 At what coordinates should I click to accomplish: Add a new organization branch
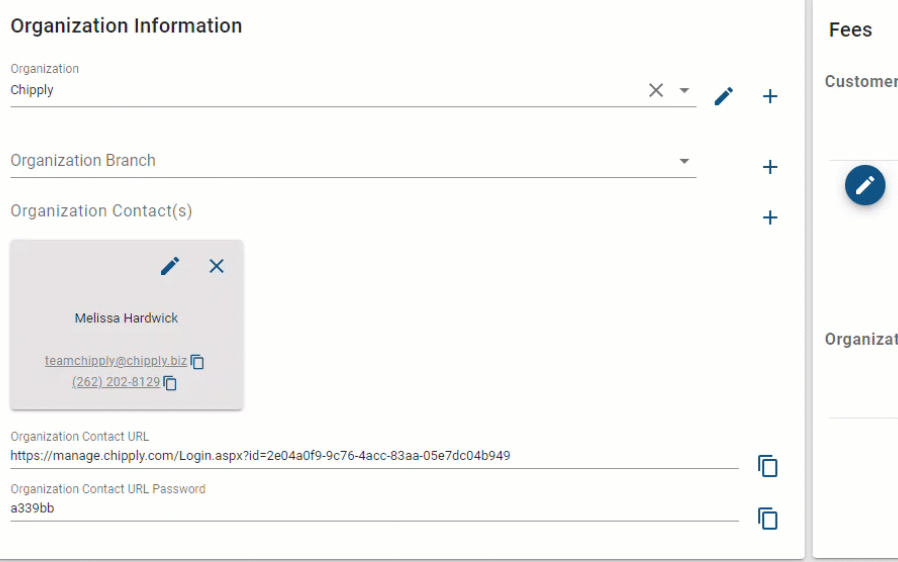(770, 167)
